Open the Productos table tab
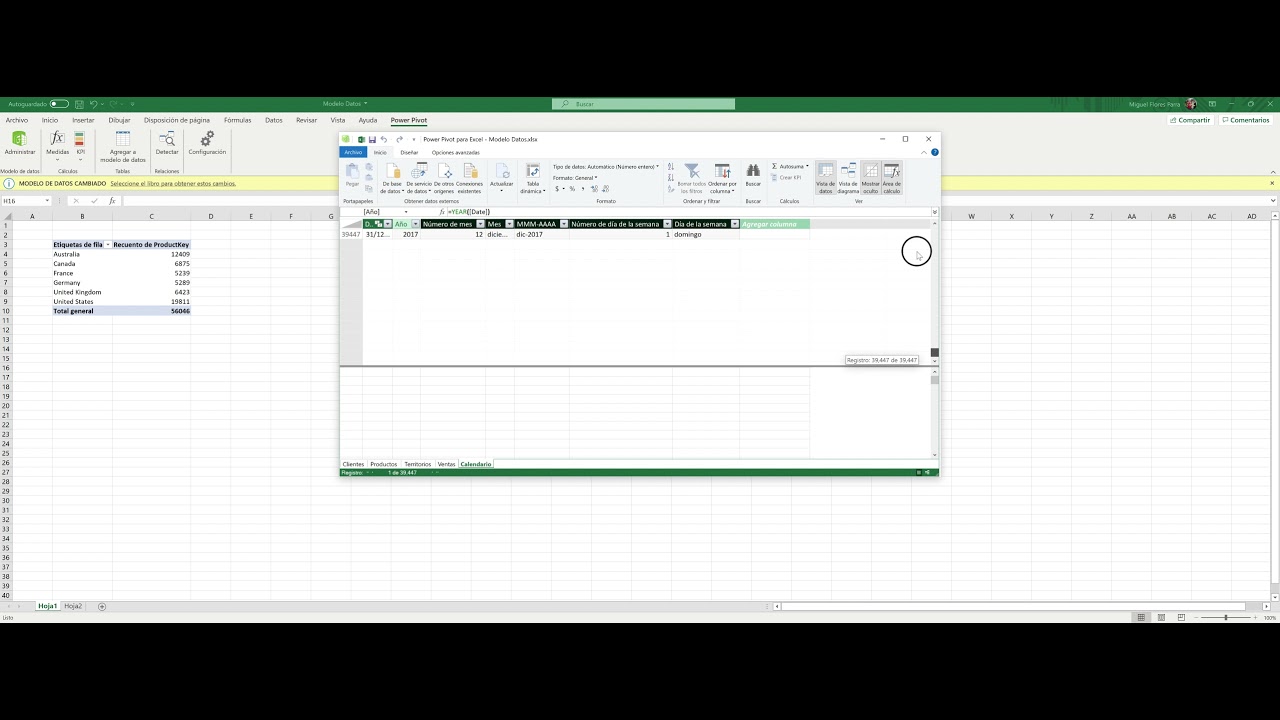The width and height of the screenshot is (1280, 720). coord(384,464)
